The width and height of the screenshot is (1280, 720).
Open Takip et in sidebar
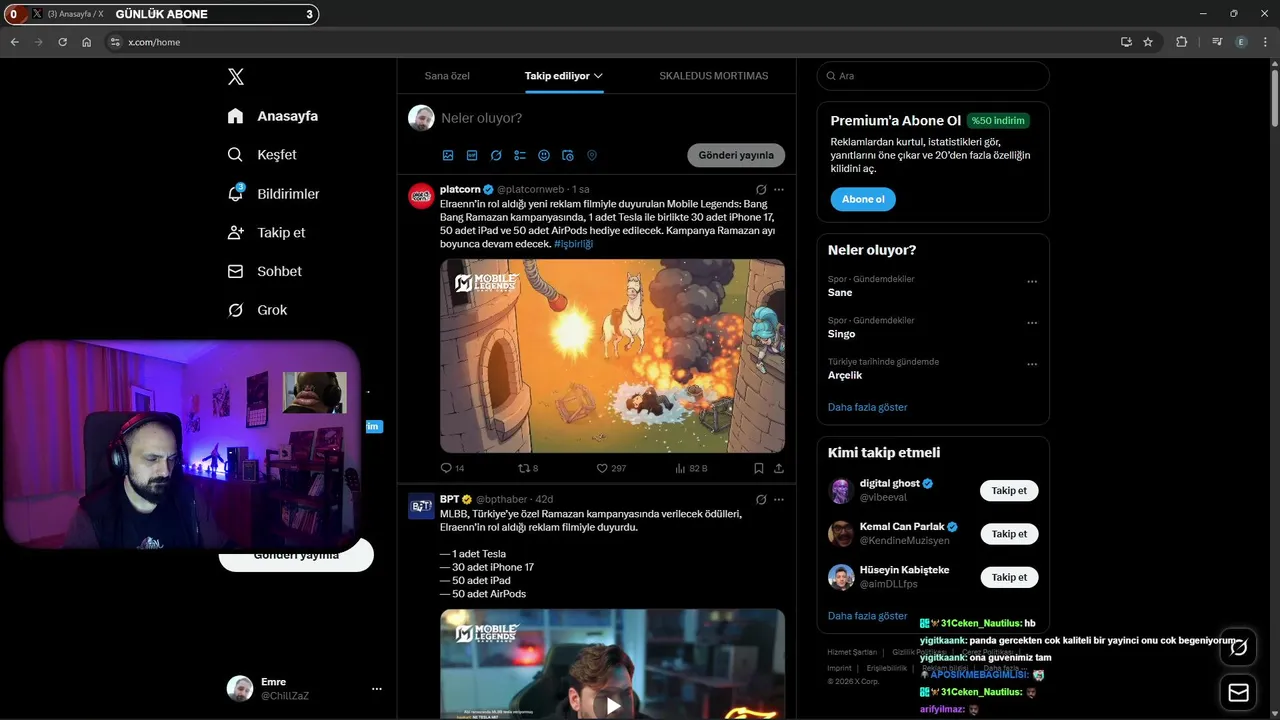click(x=266, y=233)
